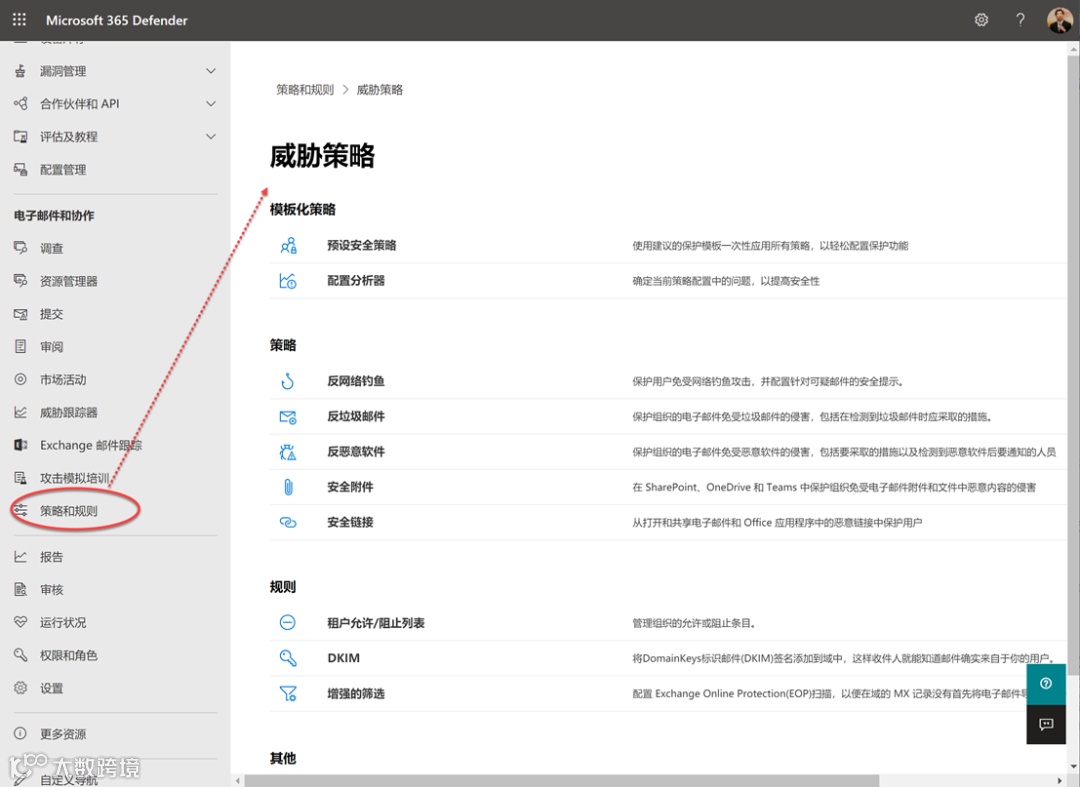Click the teal help floating button

[1046, 684]
